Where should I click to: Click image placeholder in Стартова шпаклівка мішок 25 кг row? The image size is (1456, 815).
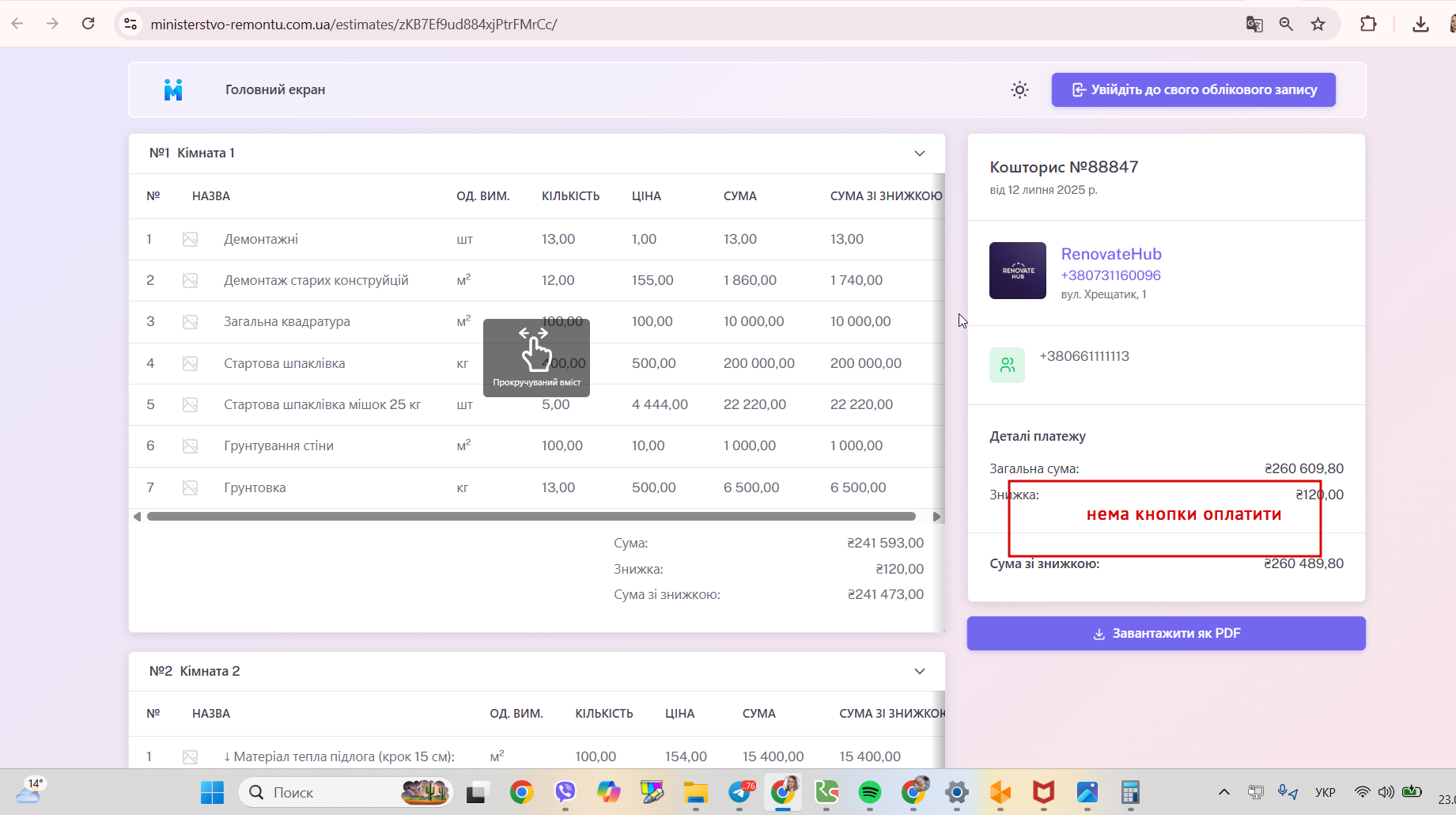click(x=191, y=404)
